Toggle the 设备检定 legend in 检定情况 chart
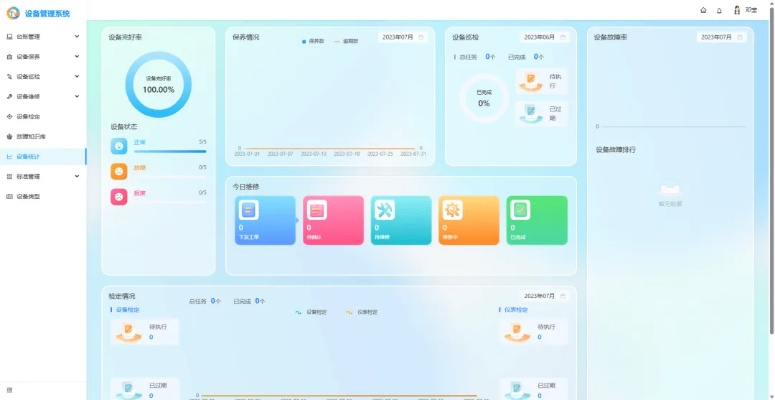775x400 pixels. tap(311, 312)
